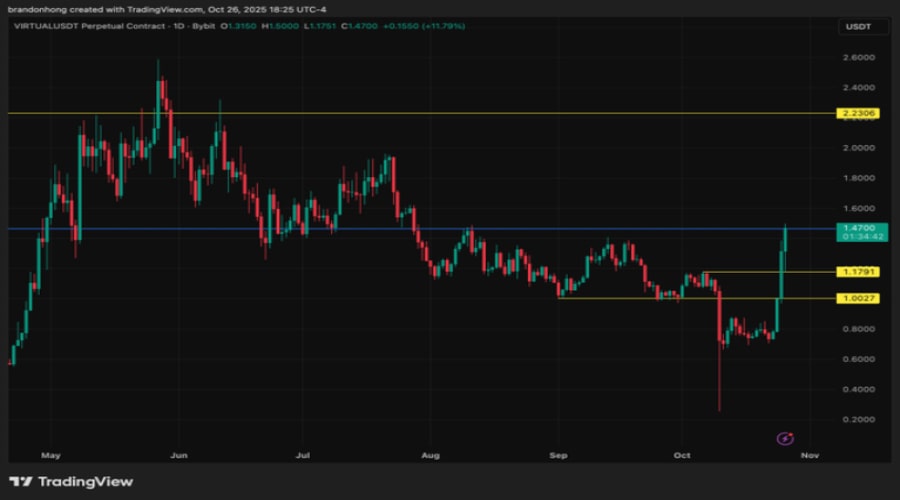Click the Nov label on time axis
The height and width of the screenshot is (500, 900).
click(810, 455)
